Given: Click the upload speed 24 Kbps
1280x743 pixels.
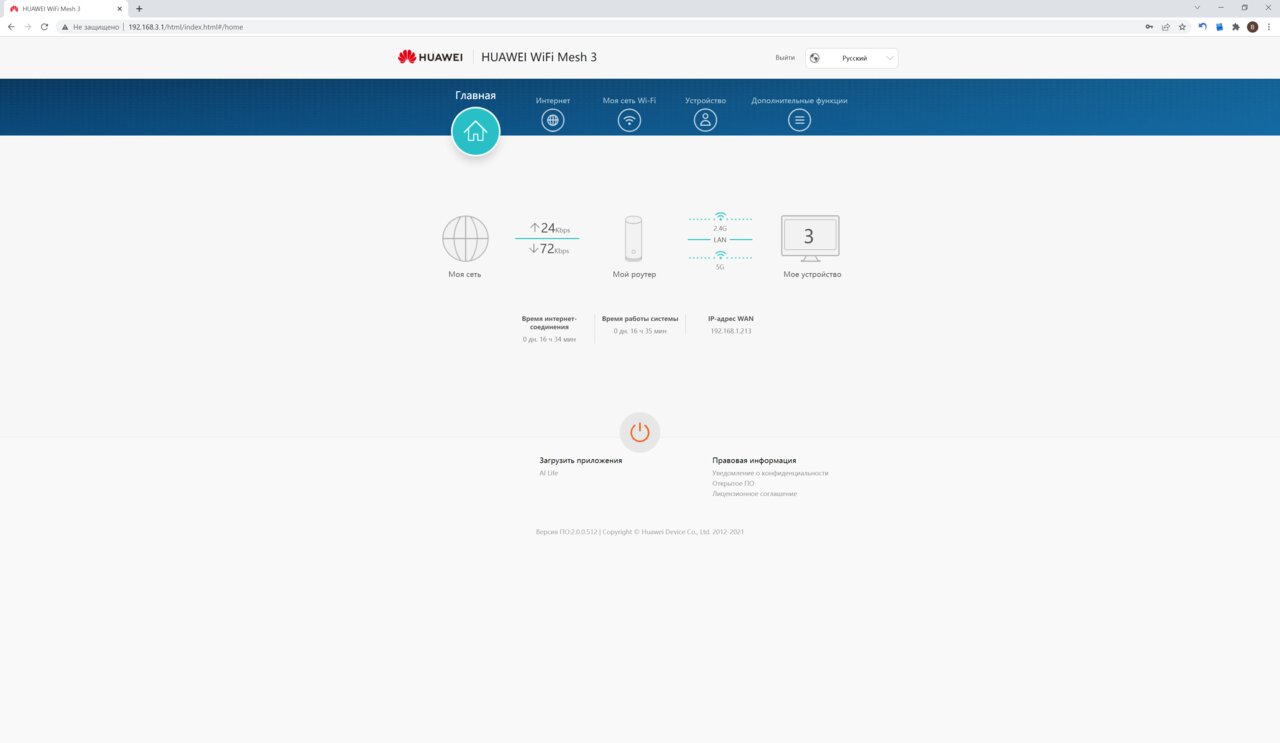Looking at the screenshot, I should point(548,228).
